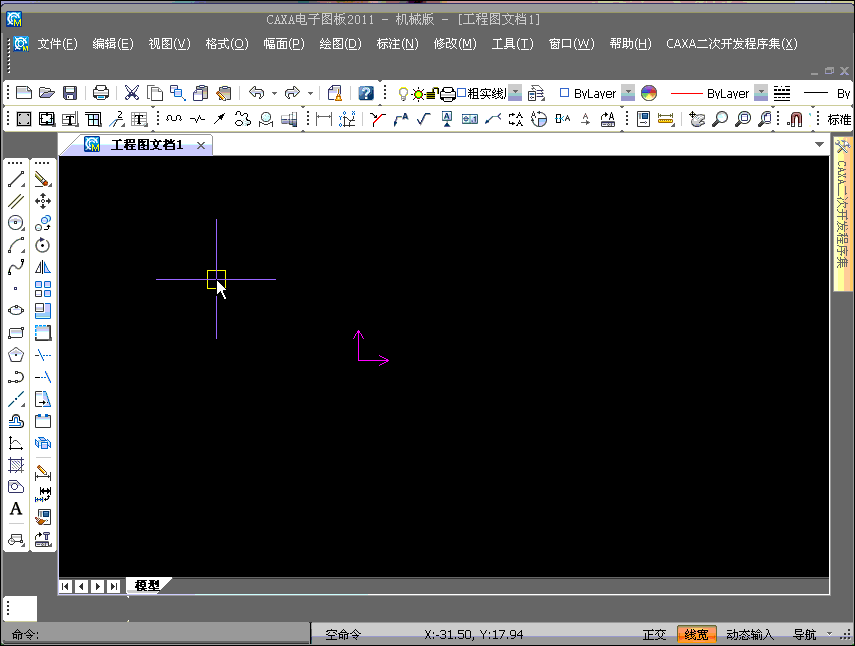Click the Save floppy disk icon
855x646 pixels.
tap(70, 93)
